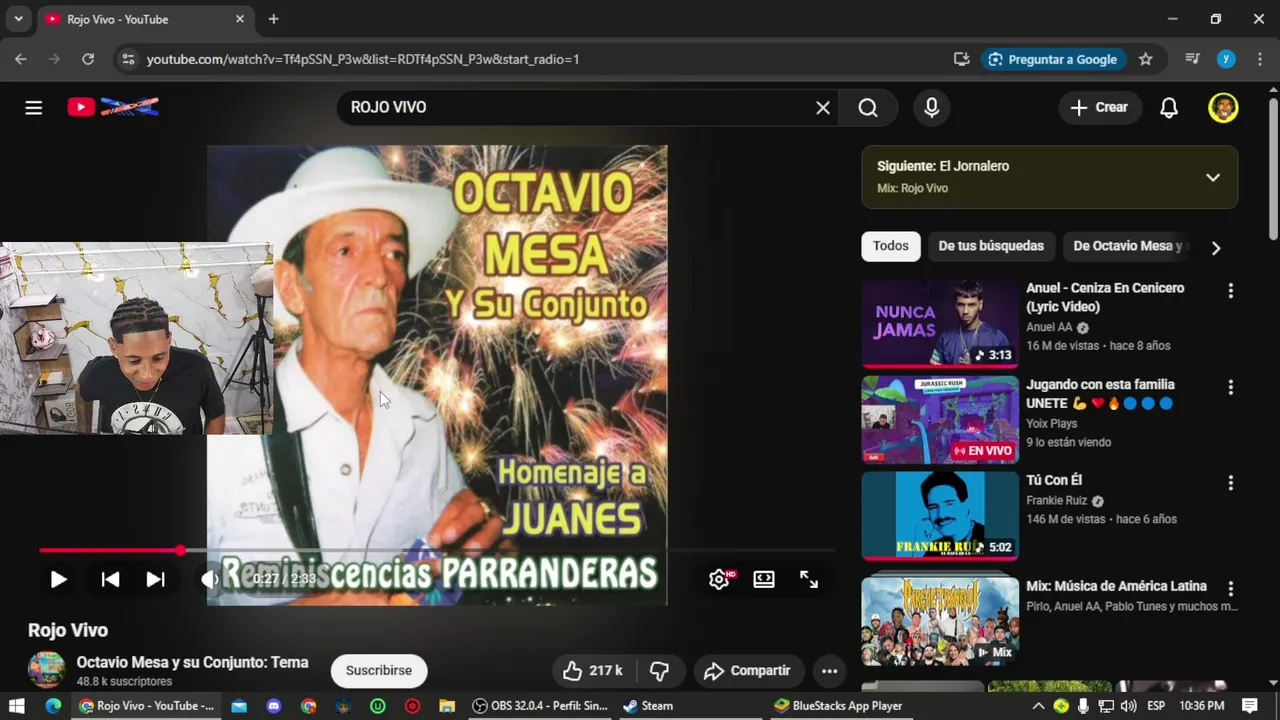Open the player settings gear
This screenshot has width=1280, height=720.
719,579
